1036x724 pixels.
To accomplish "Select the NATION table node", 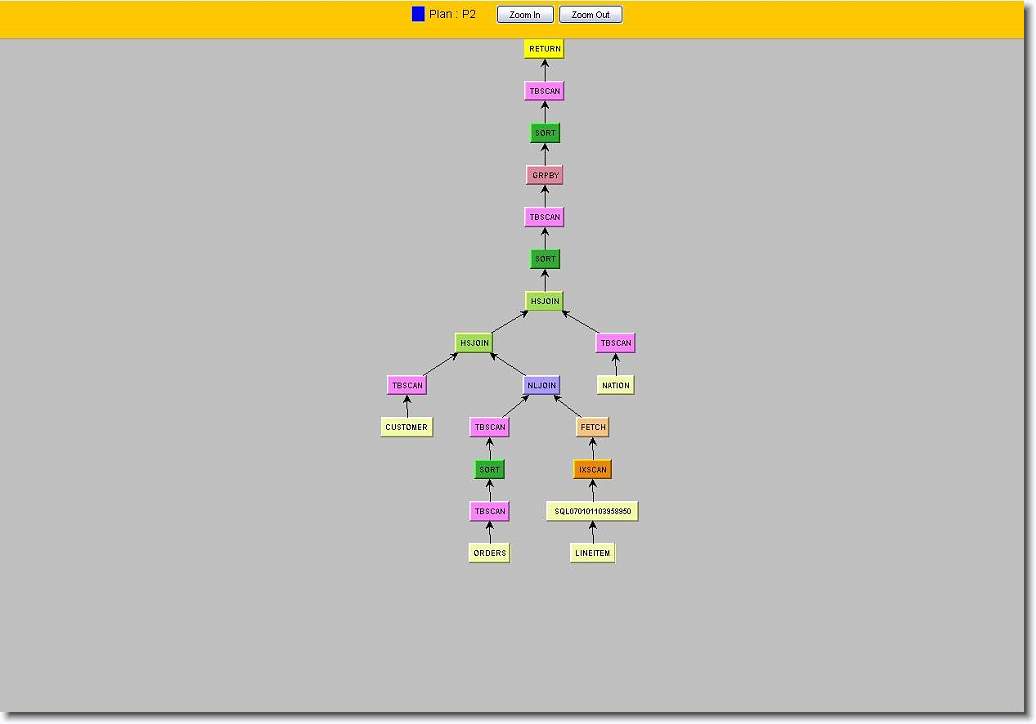I will coord(615,385).
